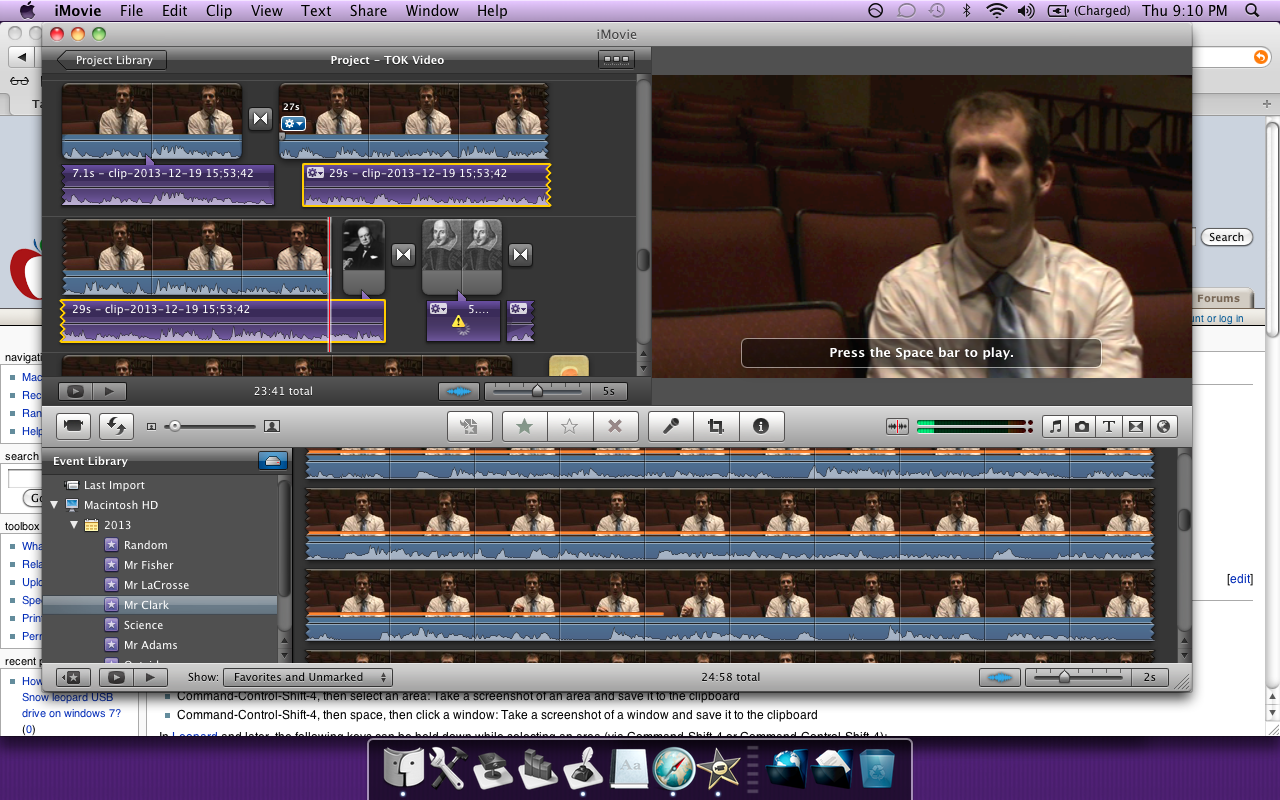Open the transitions browser

click(1136, 426)
